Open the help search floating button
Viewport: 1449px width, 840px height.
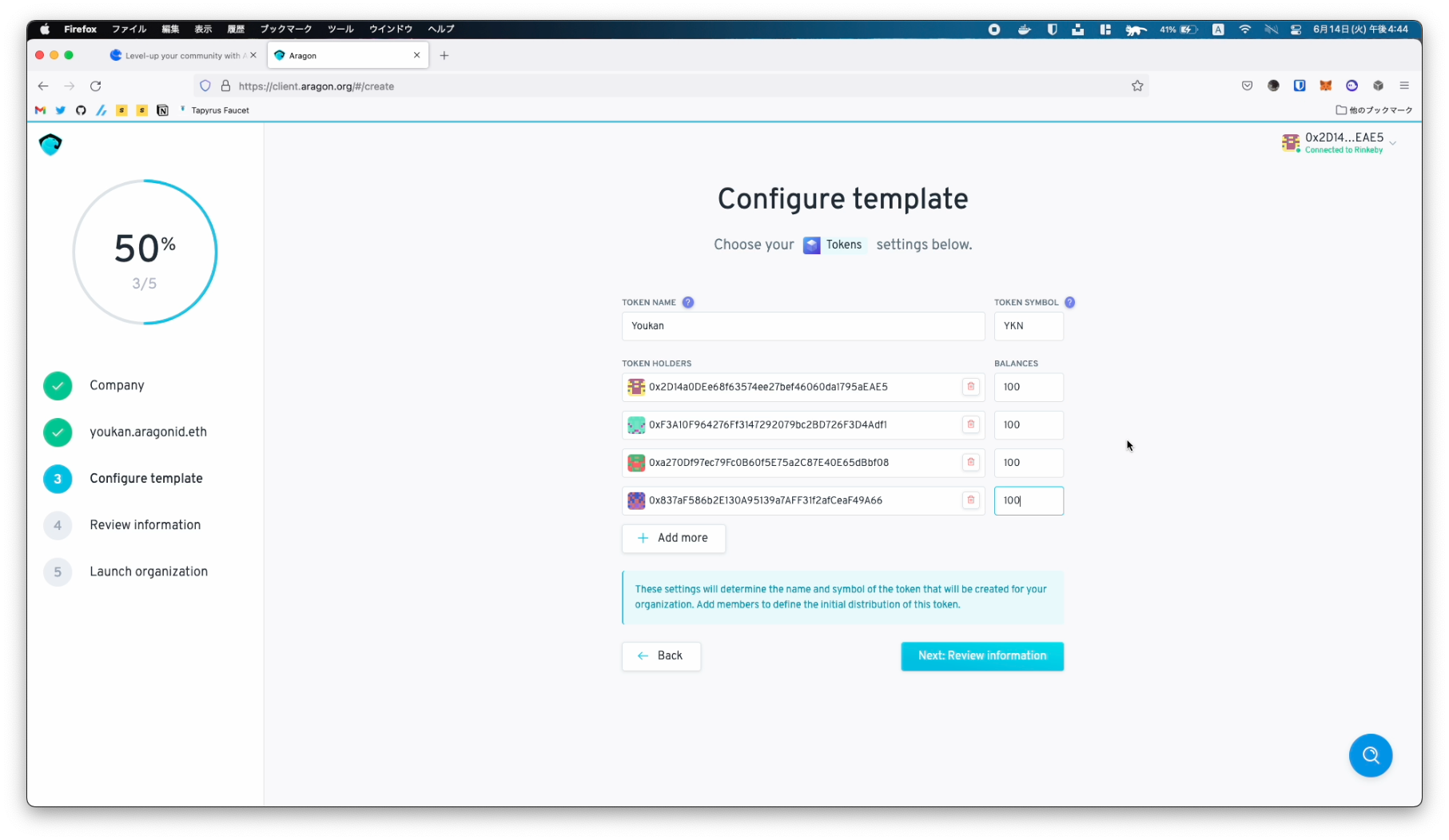click(x=1370, y=755)
